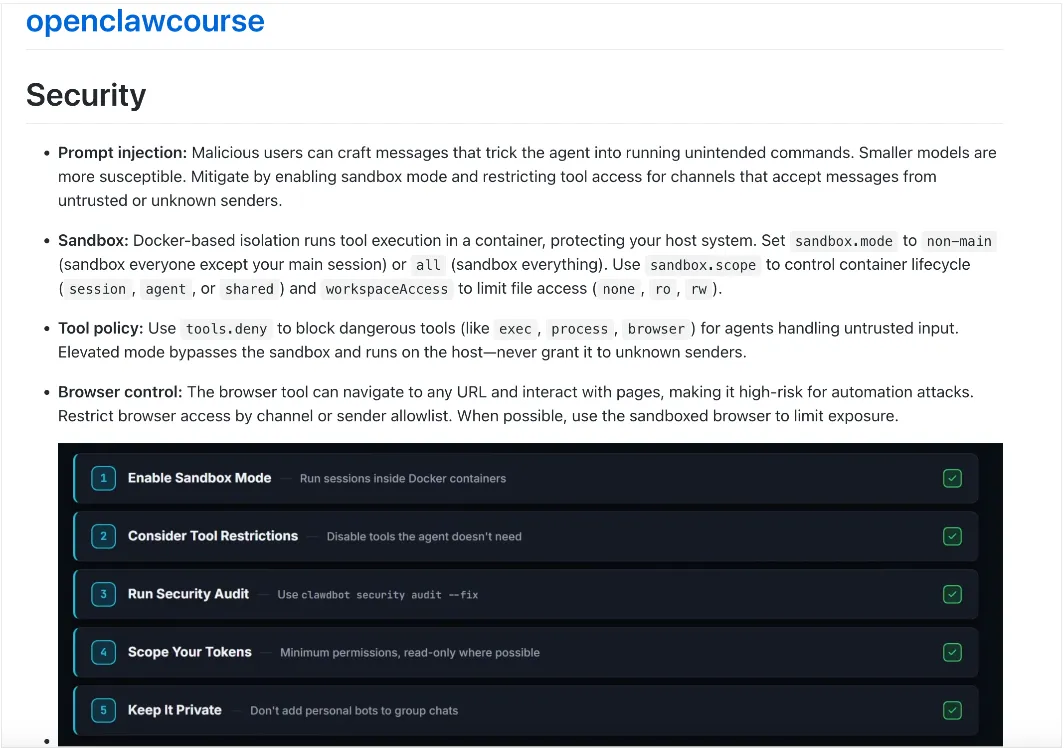This screenshot has width=1064, height=748.
Task: Click the workspaceAccess code snippet
Action: [386, 289]
